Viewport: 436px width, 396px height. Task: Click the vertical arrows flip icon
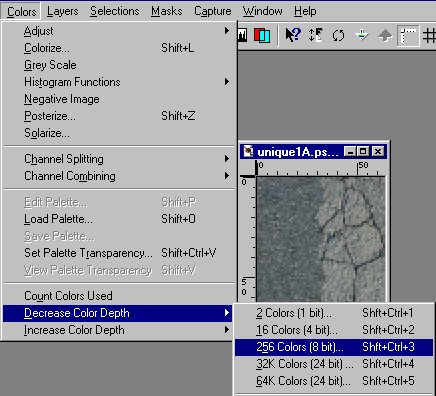click(315, 35)
